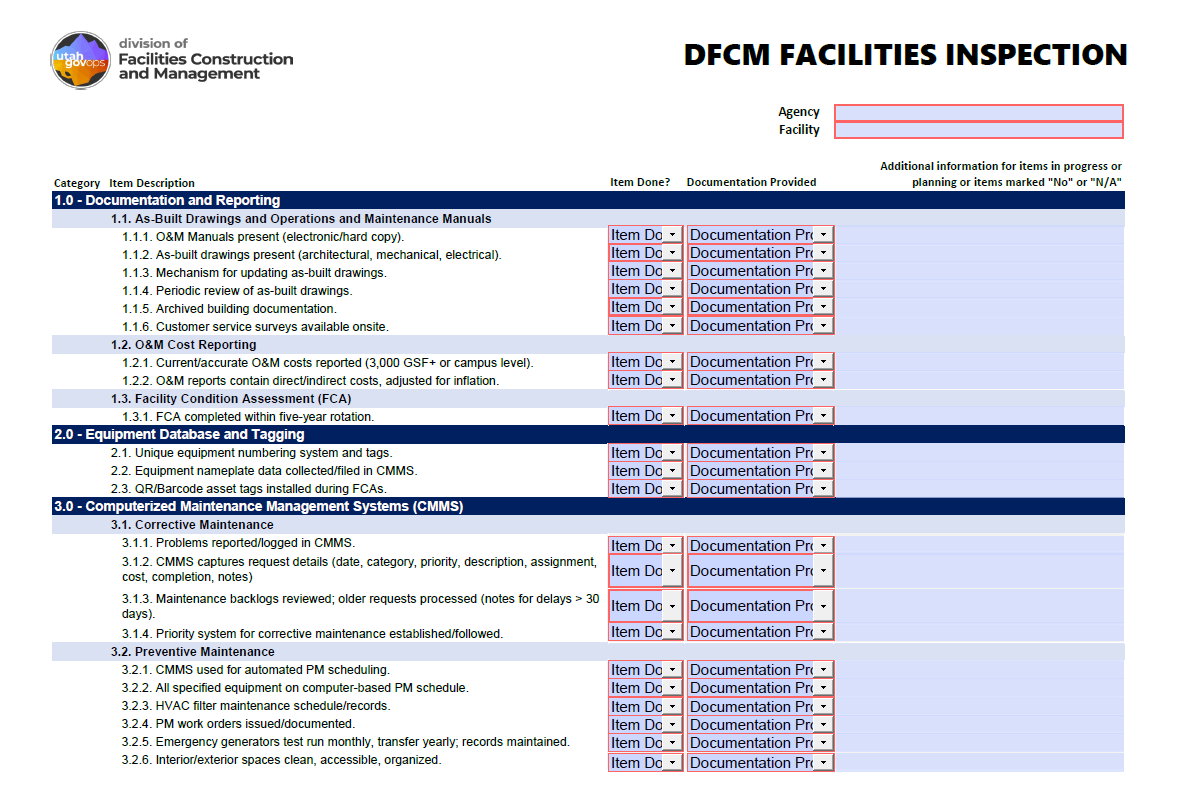Screen dimensions: 1180x798
Task: Open Item Done dropdown for 3.1.3 Maintenance backlogs
Action: tap(646, 606)
